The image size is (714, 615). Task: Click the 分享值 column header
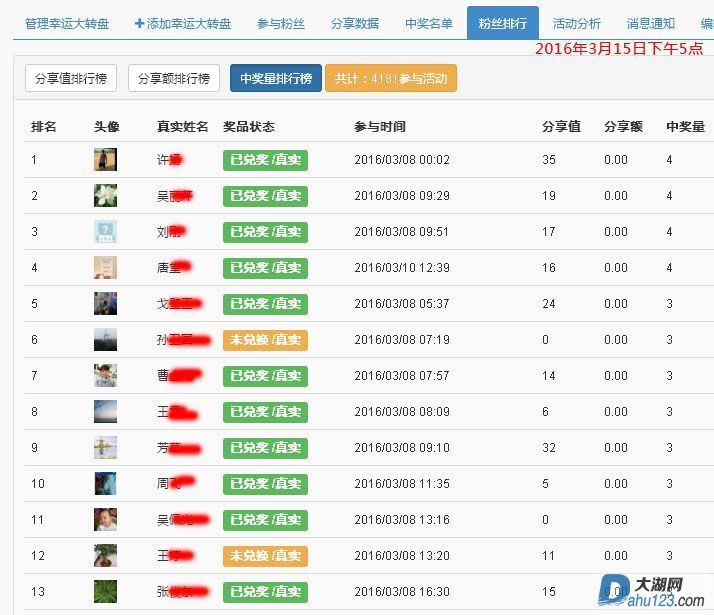(x=561, y=127)
